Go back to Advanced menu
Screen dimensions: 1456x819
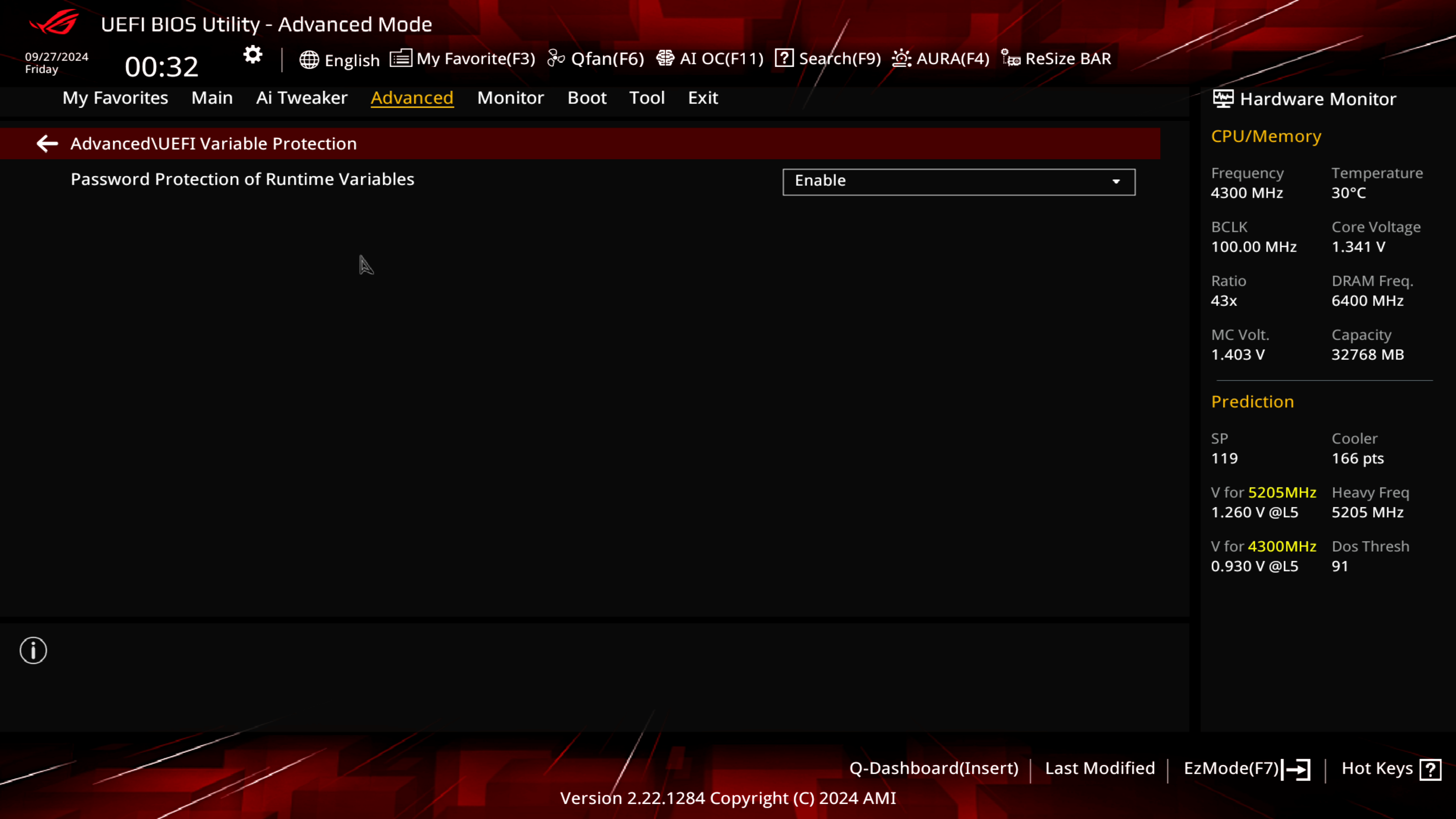point(47,143)
